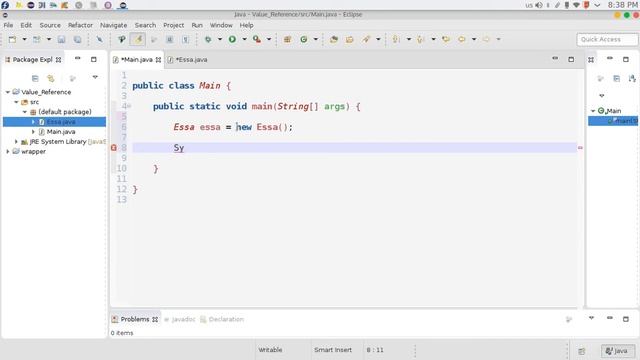Open the Refactor menu
The height and width of the screenshot is (360, 640).
coord(80,25)
